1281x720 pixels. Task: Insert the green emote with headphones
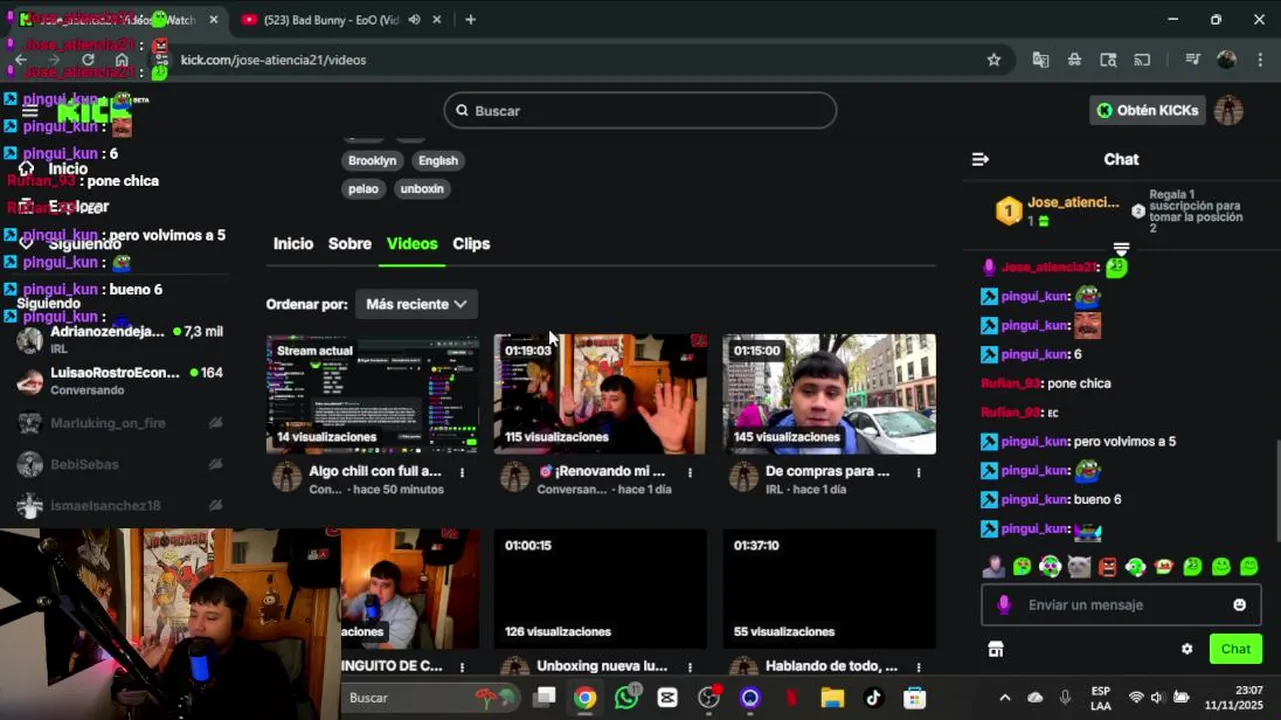1050,567
